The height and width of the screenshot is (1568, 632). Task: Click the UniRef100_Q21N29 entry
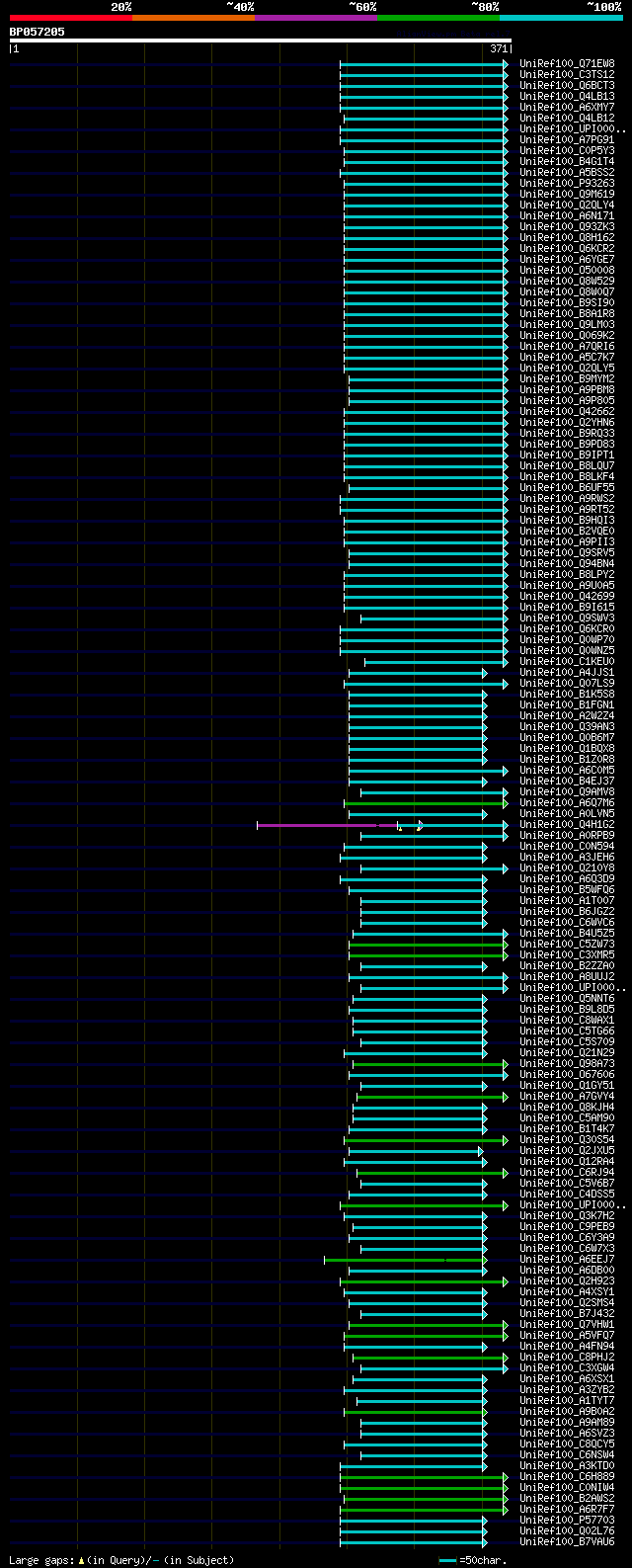(x=567, y=1052)
